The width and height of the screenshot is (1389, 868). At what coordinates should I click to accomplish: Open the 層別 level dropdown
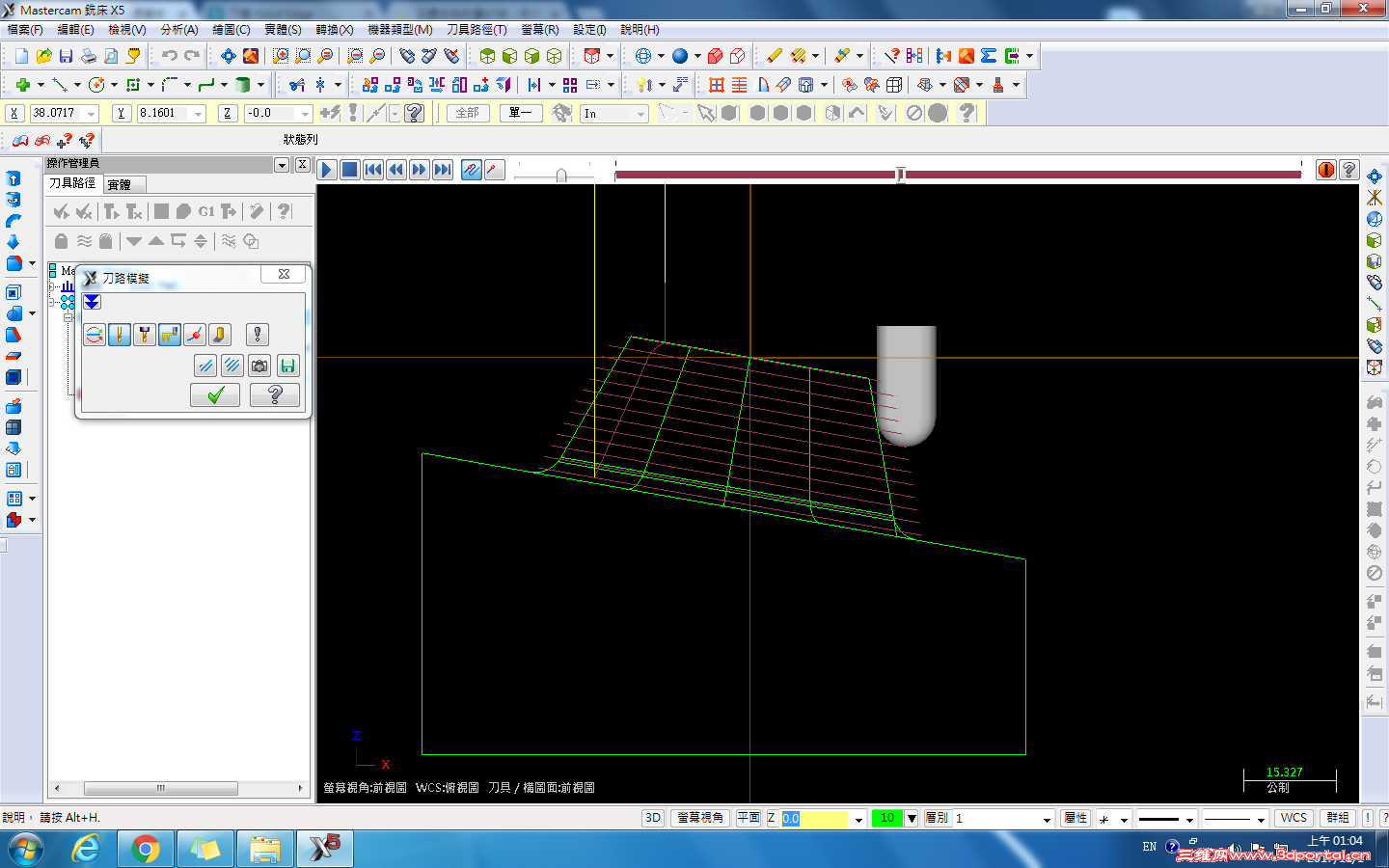click(x=1047, y=819)
